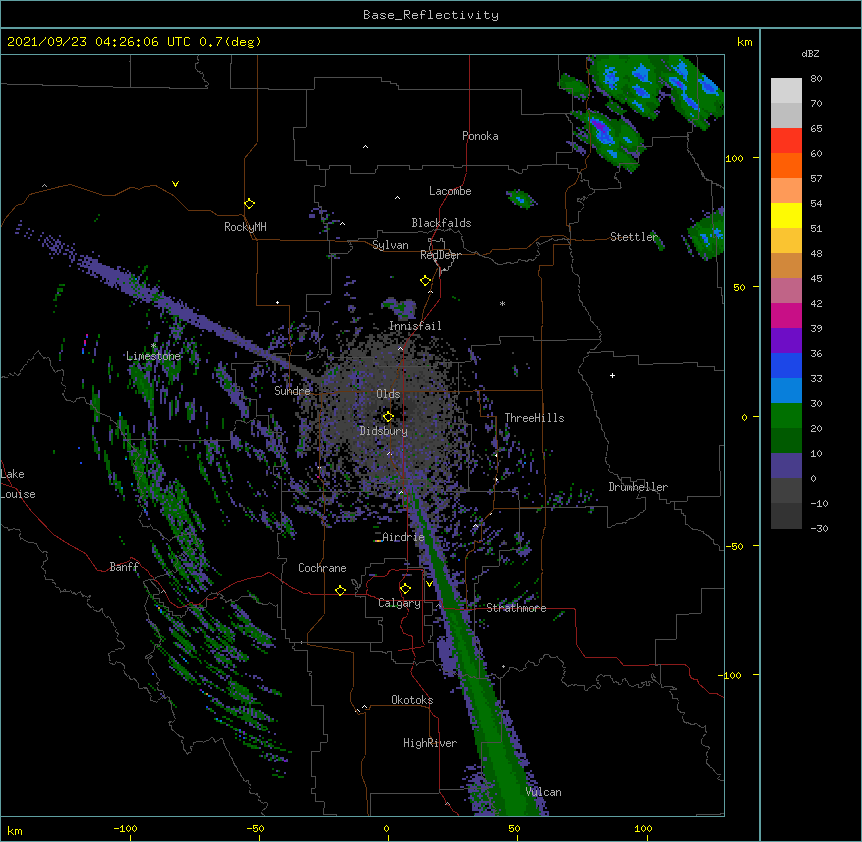Click the Lake Louise label

tap(18, 484)
